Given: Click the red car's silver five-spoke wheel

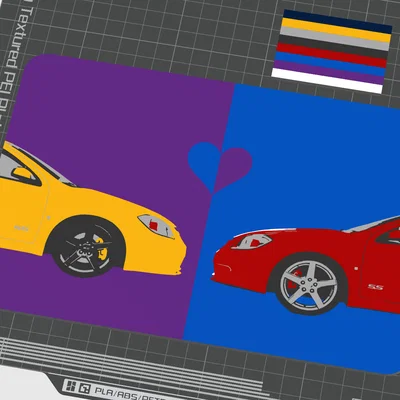Looking at the screenshot, I should (309, 287).
